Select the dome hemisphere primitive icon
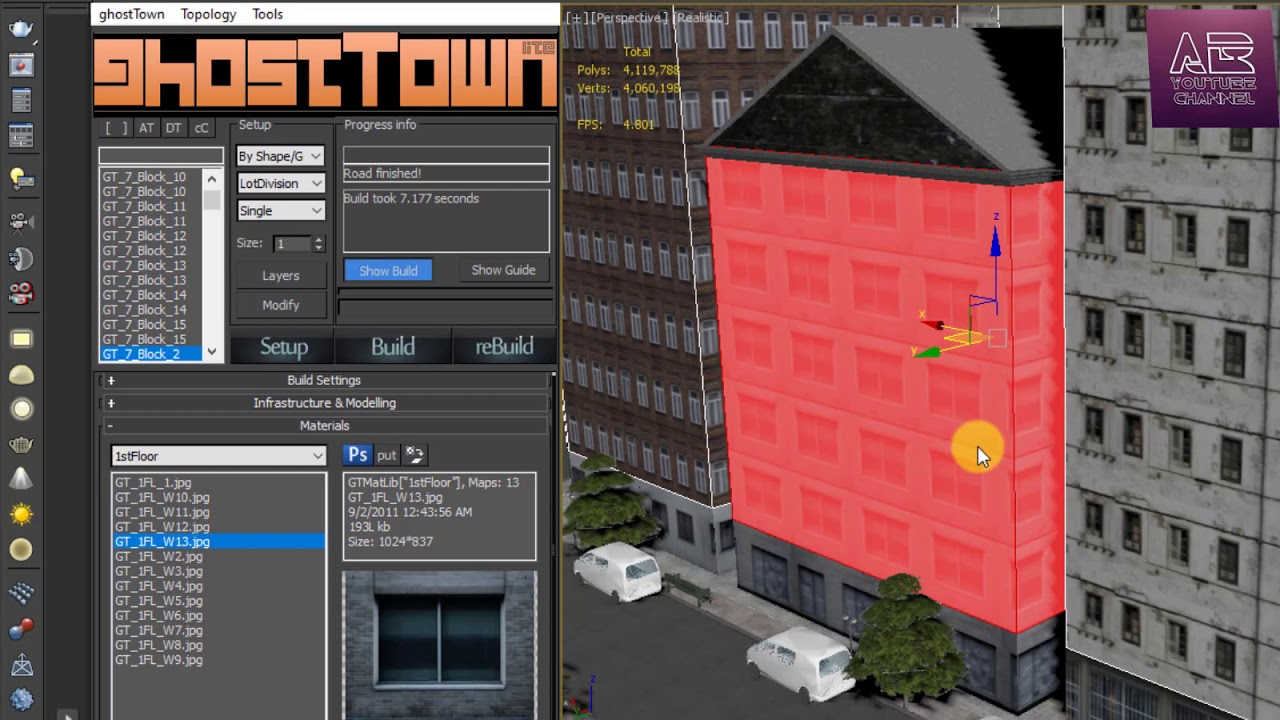Image resolution: width=1280 pixels, height=720 pixels. (21, 375)
